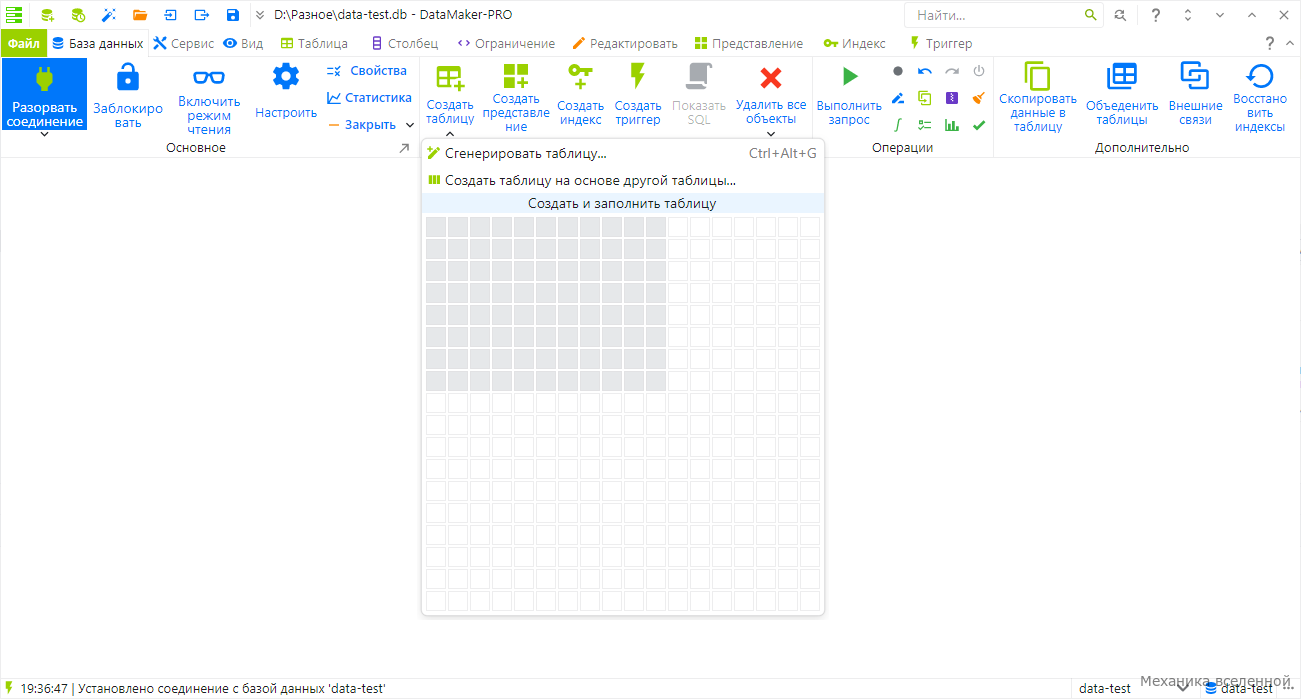Switch to Представление tab
Image resolution: width=1301 pixels, height=699 pixels.
749,43
